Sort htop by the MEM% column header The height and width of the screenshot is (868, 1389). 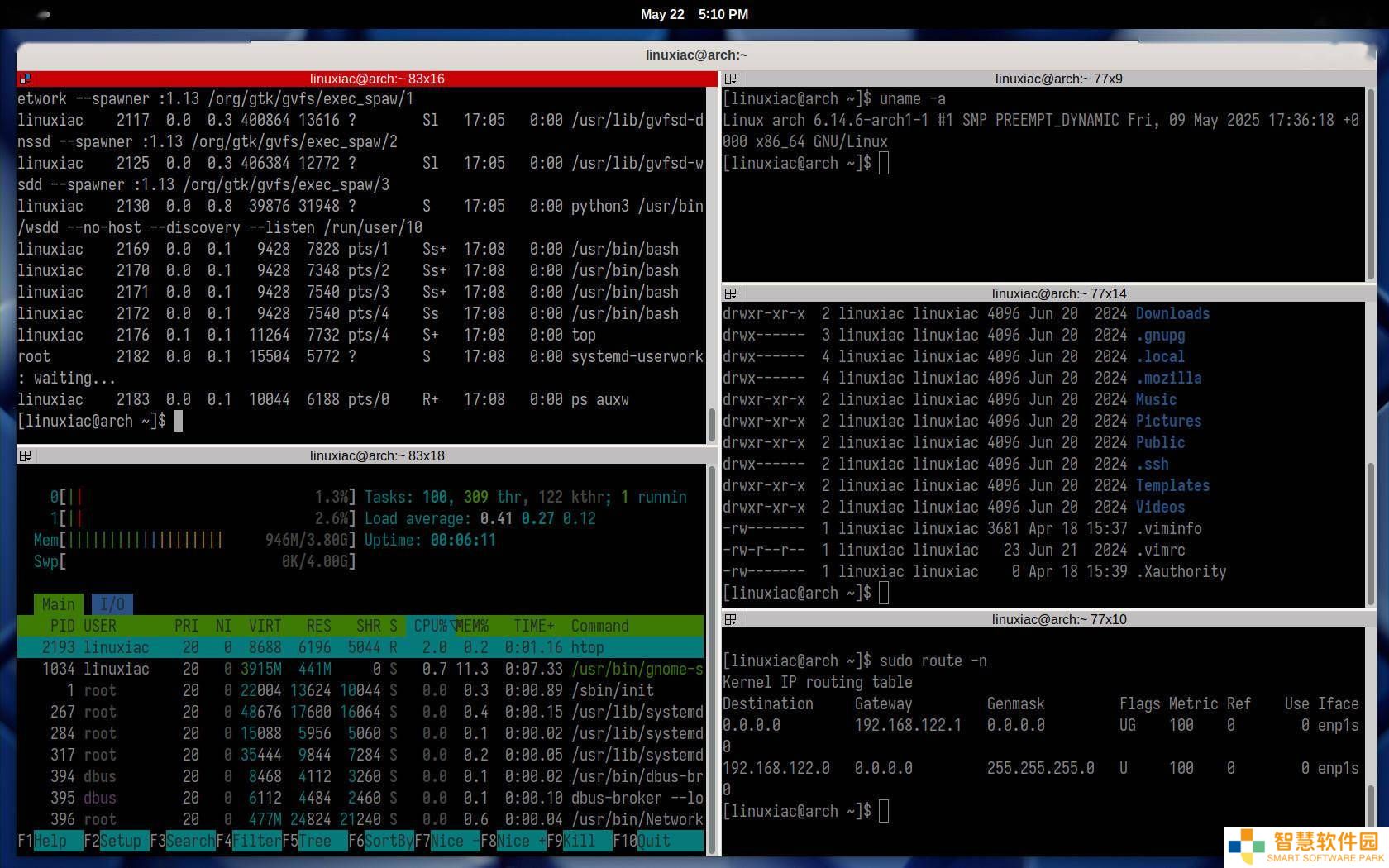[x=472, y=626]
